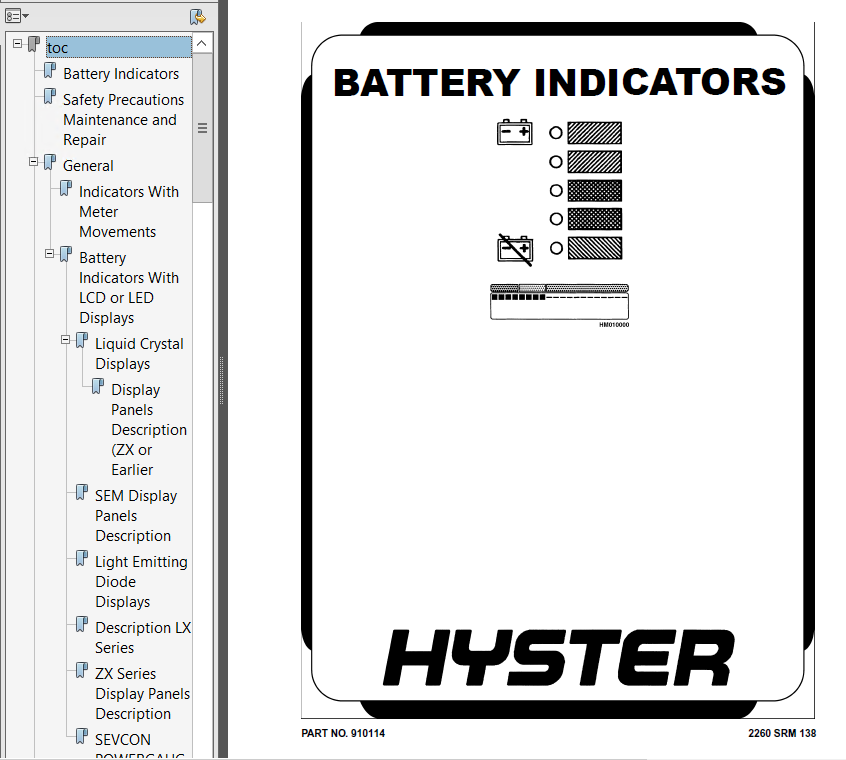The image size is (846, 760).
Task: Click the HM010000 figure label
Action: (x=614, y=325)
